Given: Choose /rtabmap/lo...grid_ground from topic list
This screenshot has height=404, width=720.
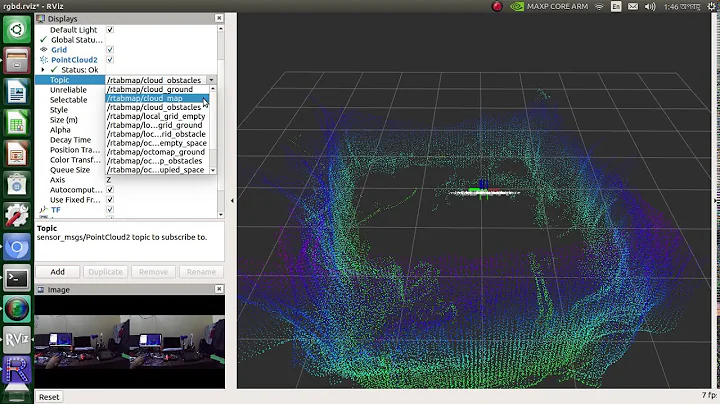Looking at the screenshot, I should click(157, 125).
